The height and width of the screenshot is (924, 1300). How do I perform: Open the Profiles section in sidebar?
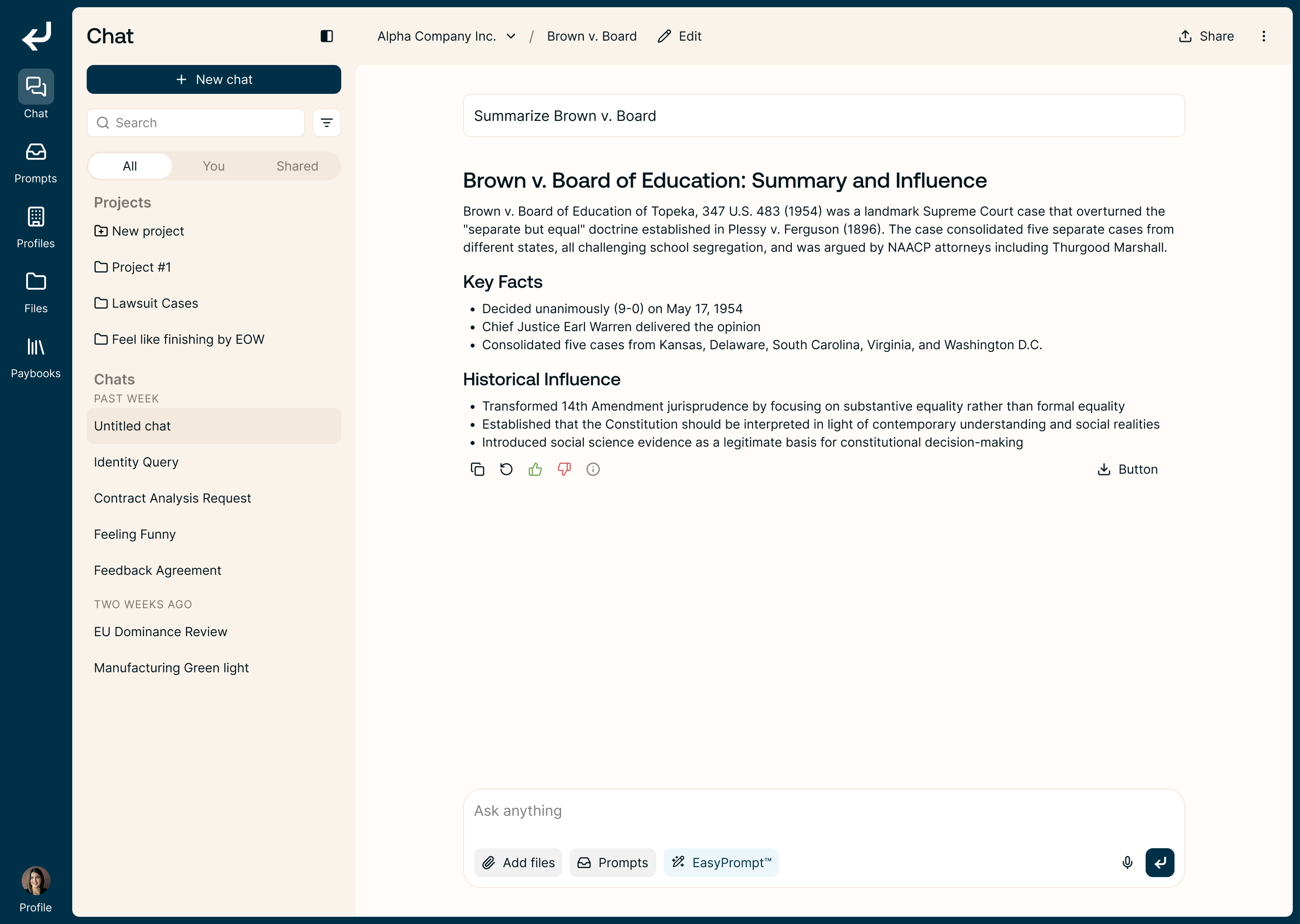pos(36,228)
